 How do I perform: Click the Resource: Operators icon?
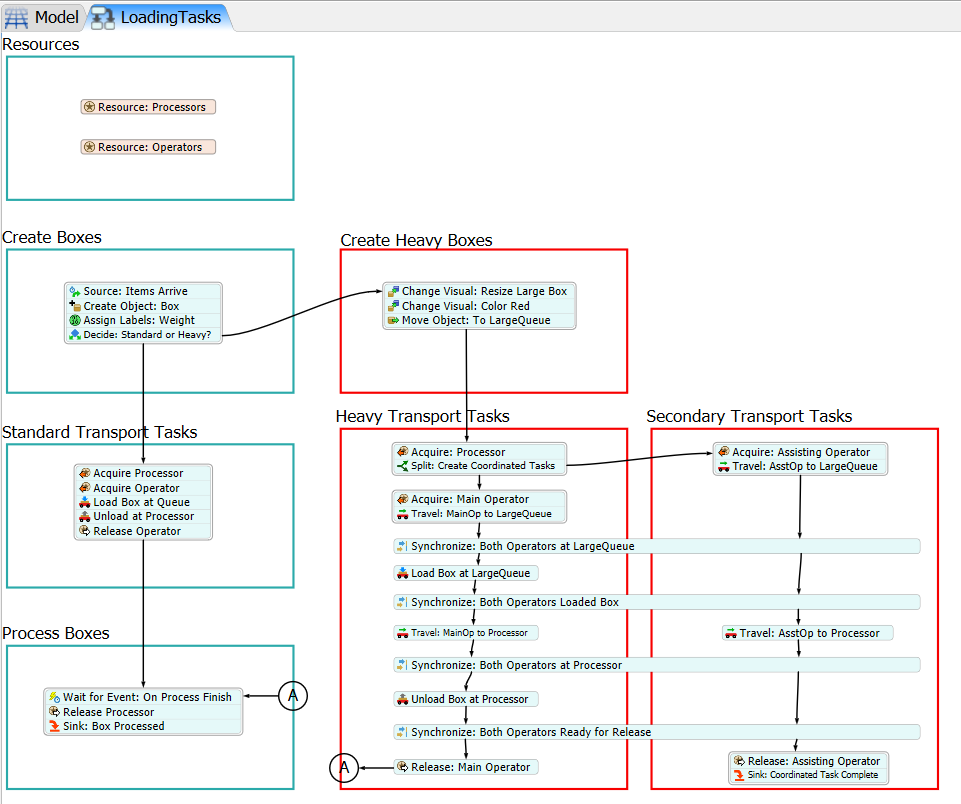coord(89,147)
